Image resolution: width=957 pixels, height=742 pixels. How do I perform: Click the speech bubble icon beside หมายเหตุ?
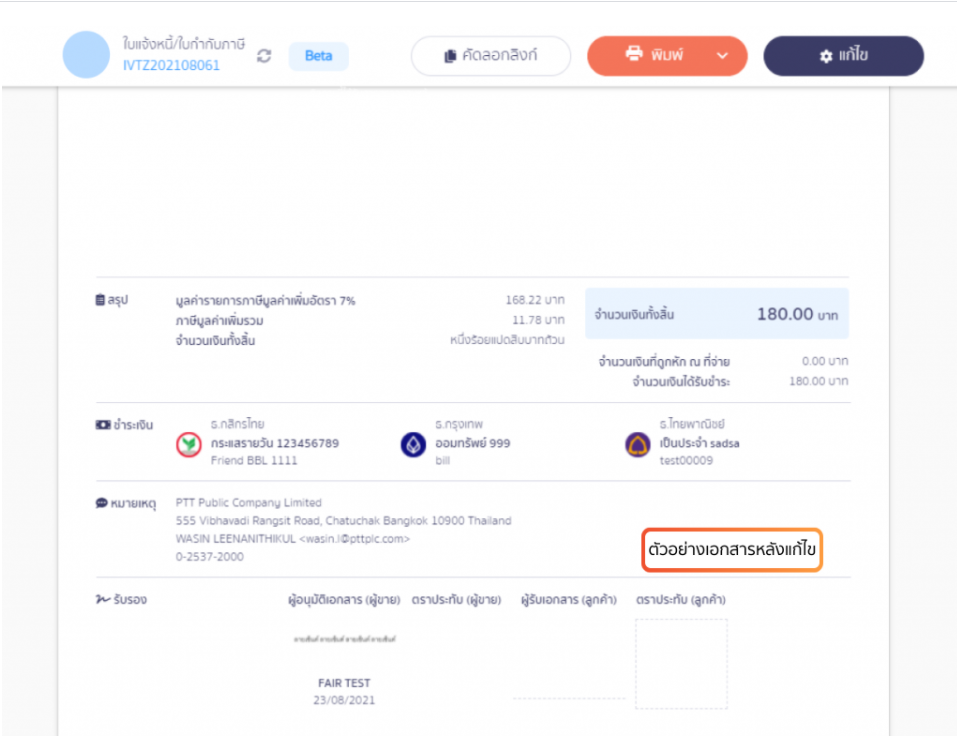coord(101,503)
